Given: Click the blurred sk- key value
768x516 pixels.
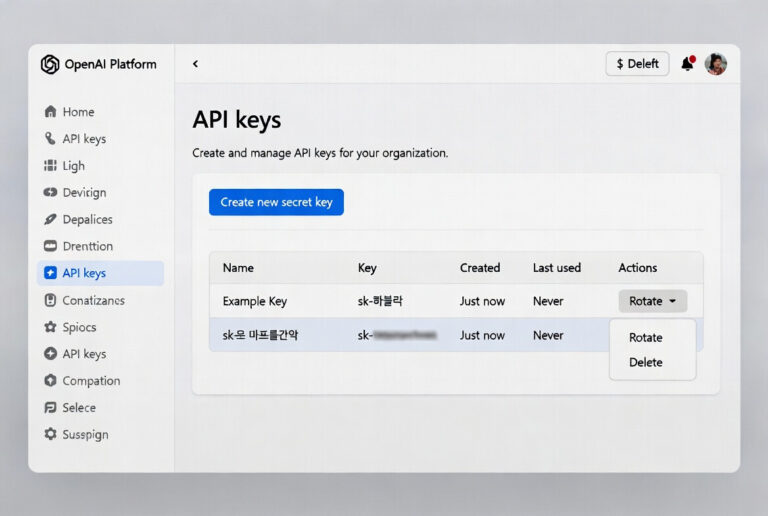Looking at the screenshot, I should click(x=397, y=335).
